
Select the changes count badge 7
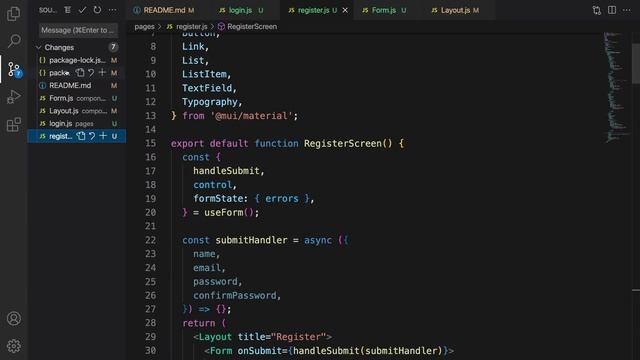coord(113,47)
